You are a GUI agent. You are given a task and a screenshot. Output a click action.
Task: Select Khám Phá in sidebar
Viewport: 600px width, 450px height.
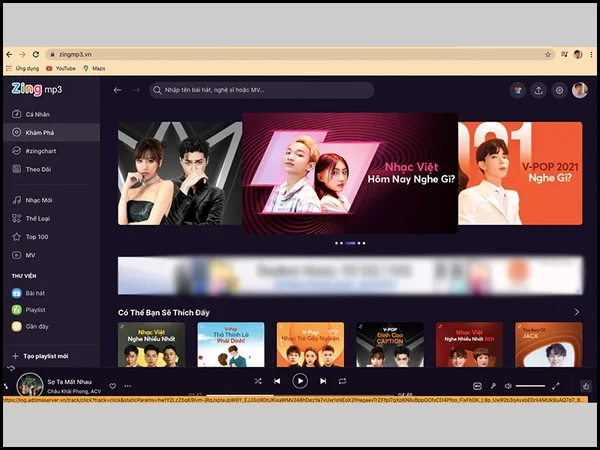click(x=52, y=132)
